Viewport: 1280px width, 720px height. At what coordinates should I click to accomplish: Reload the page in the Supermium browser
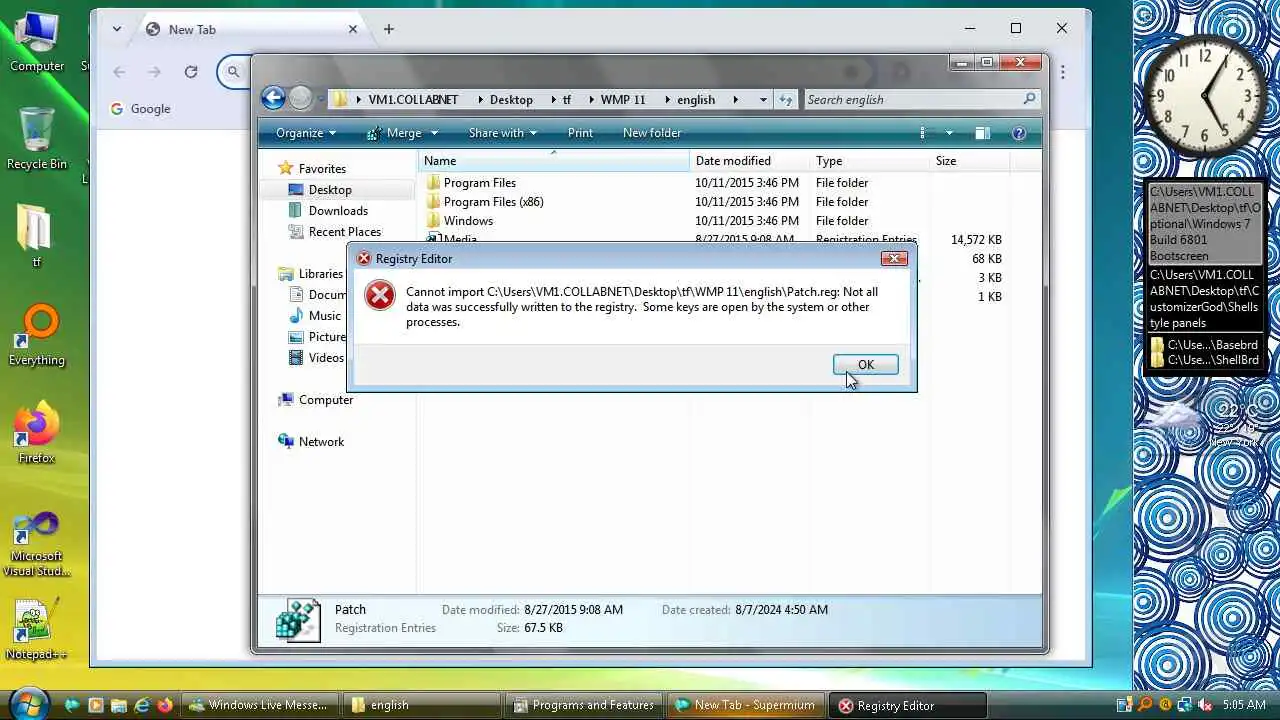click(191, 71)
